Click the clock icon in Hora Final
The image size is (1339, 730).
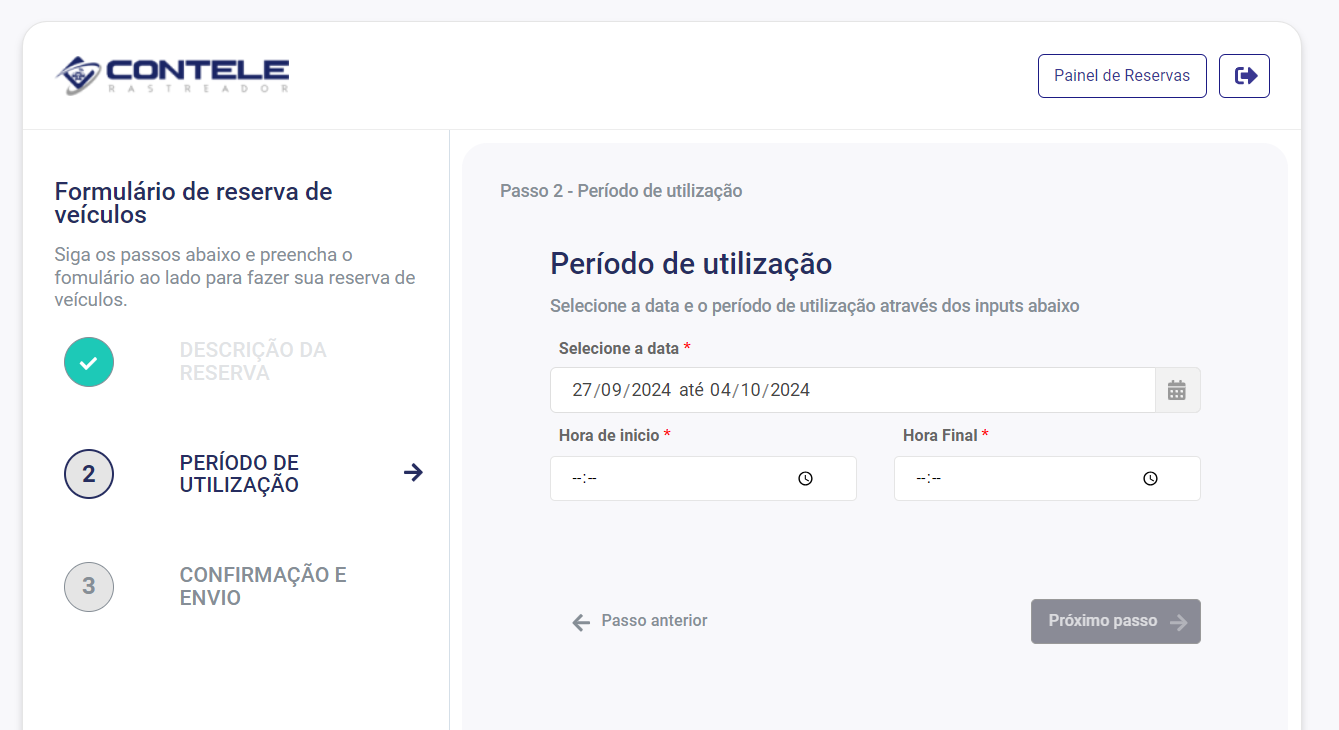tap(1150, 478)
